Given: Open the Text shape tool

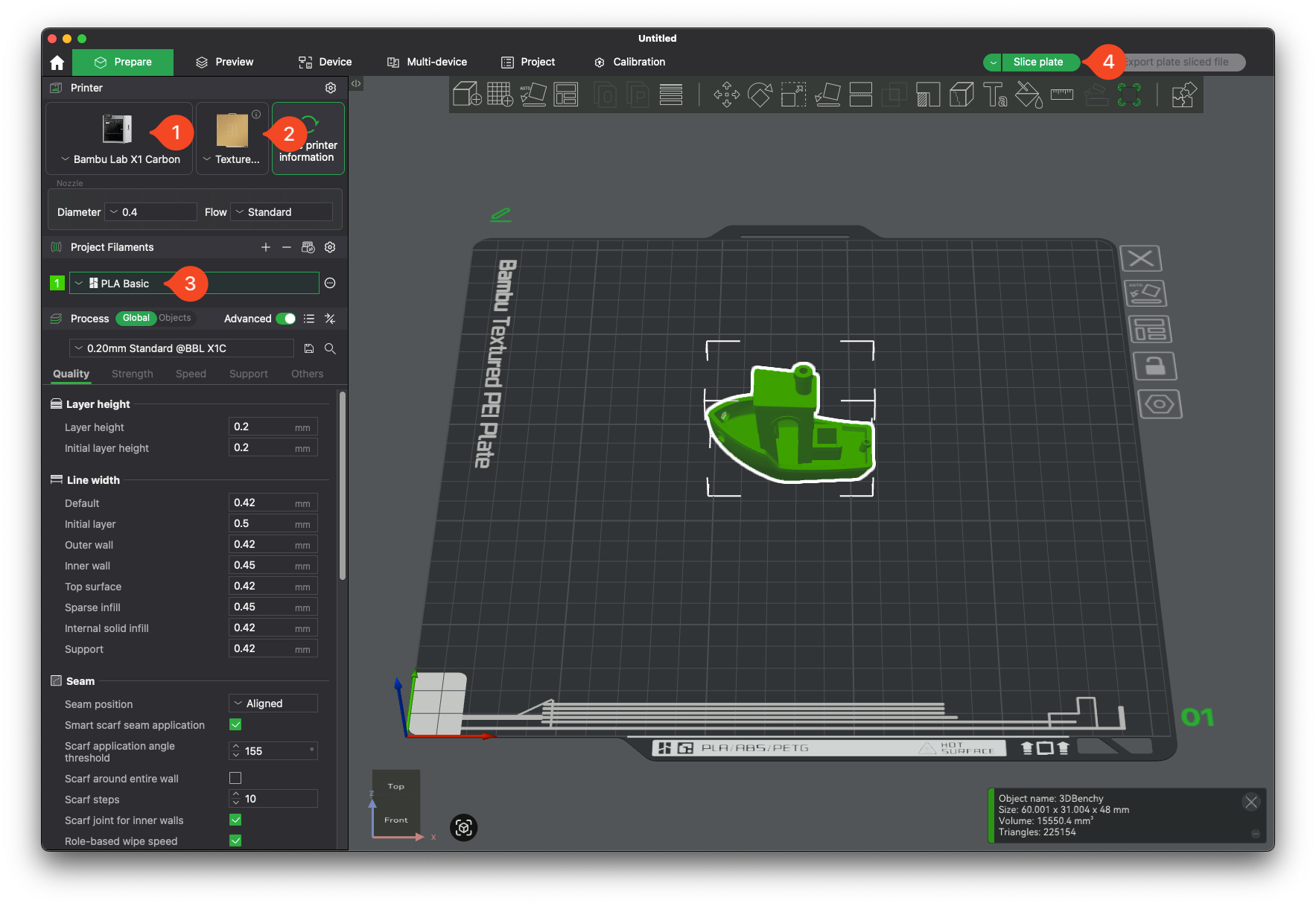Looking at the screenshot, I should (x=995, y=95).
